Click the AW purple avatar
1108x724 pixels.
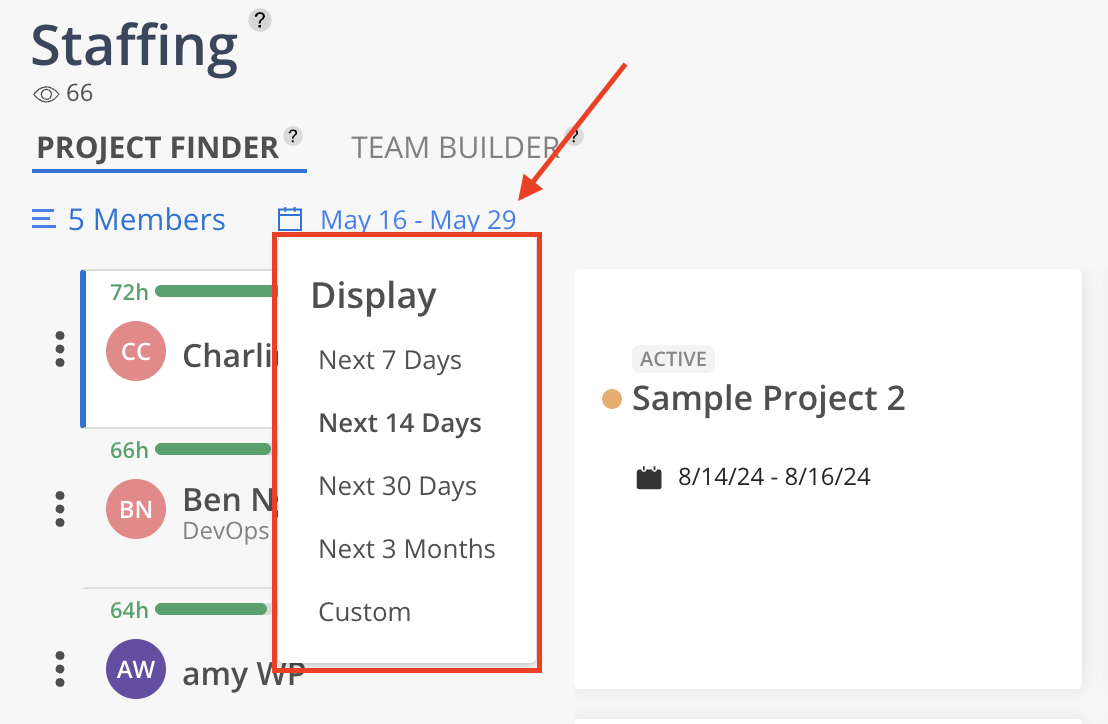point(136,669)
